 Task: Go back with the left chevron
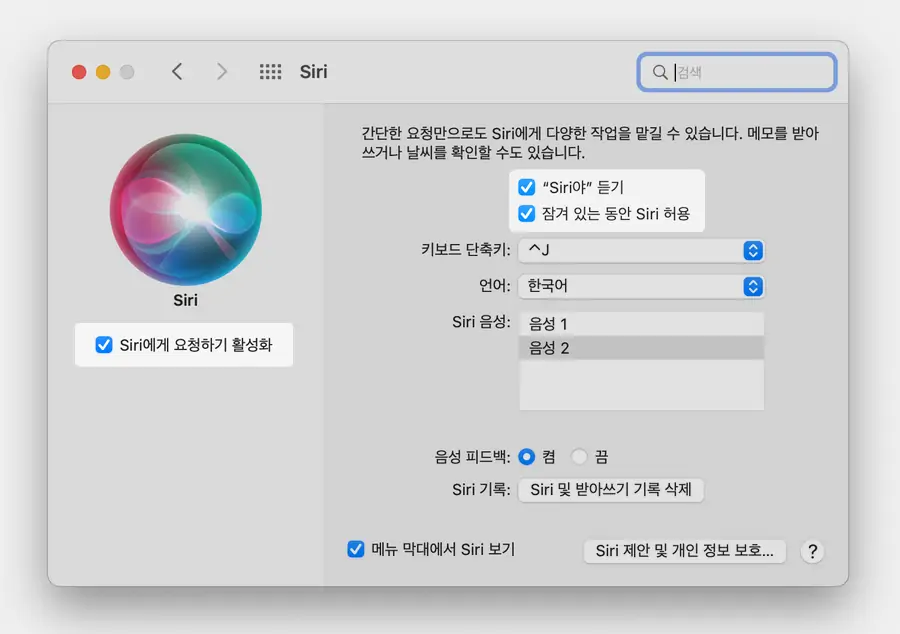(x=177, y=72)
